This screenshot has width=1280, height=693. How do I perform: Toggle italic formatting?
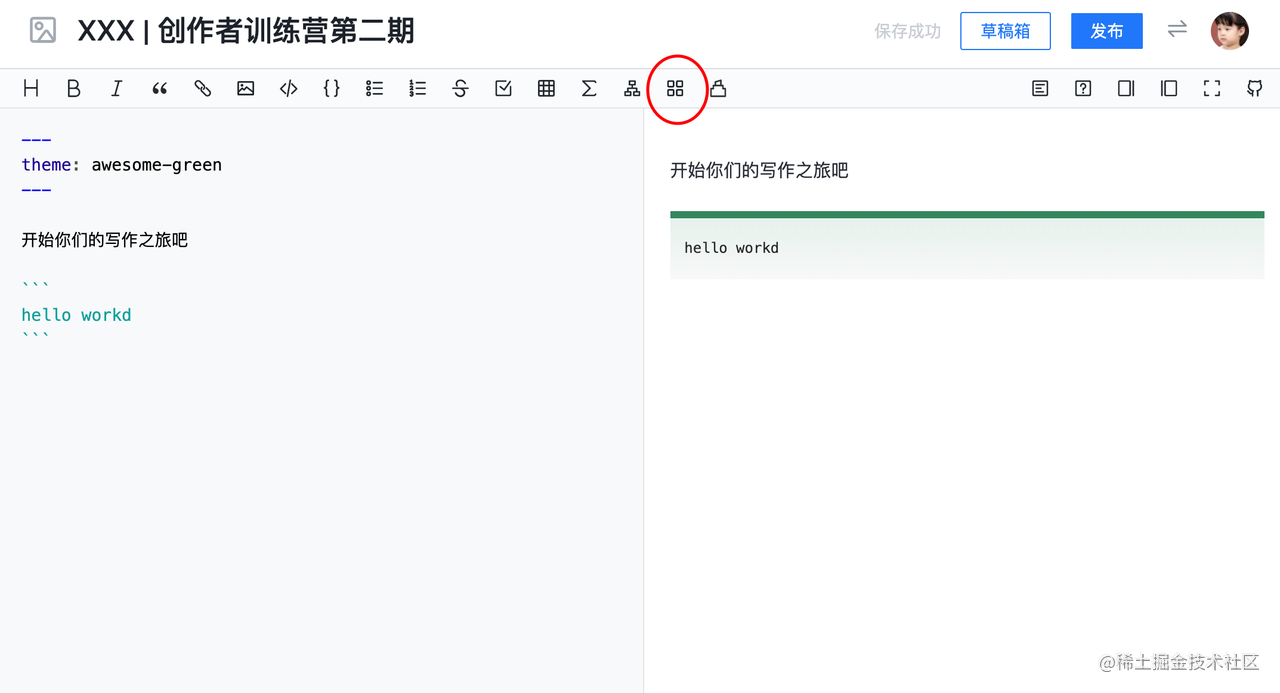(x=117, y=89)
